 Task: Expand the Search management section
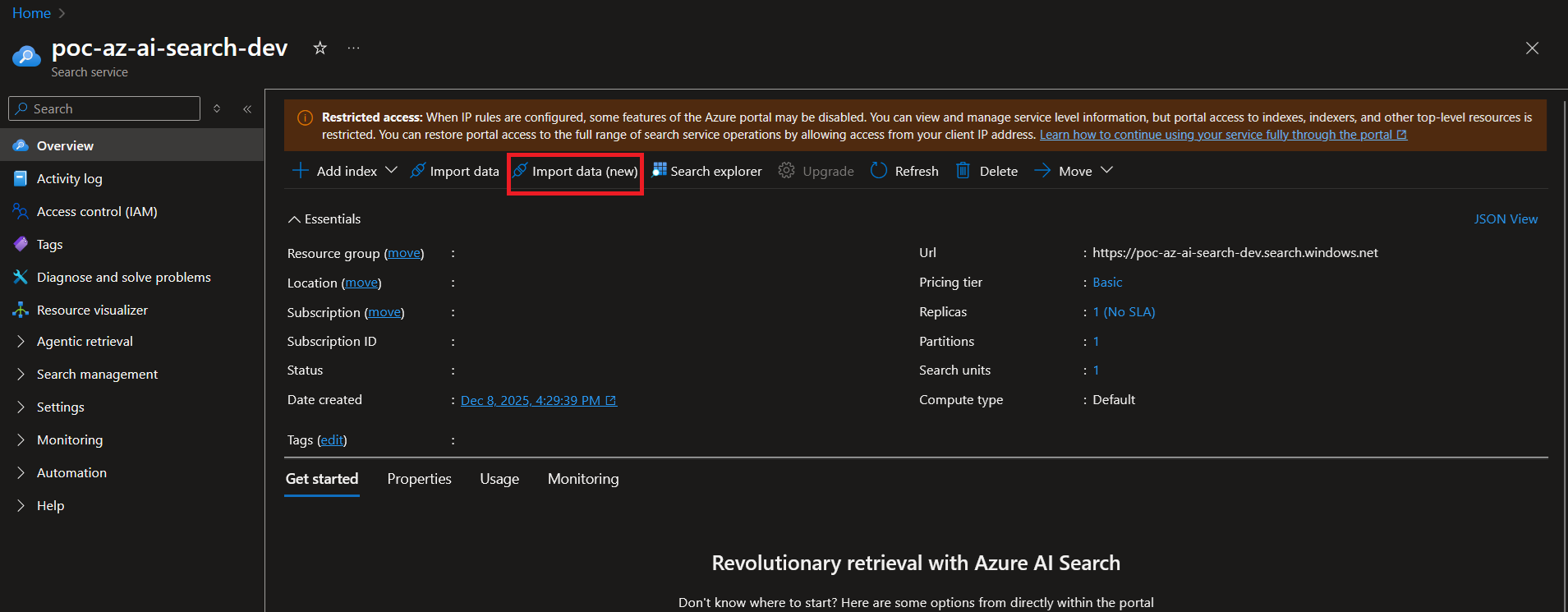click(21, 374)
